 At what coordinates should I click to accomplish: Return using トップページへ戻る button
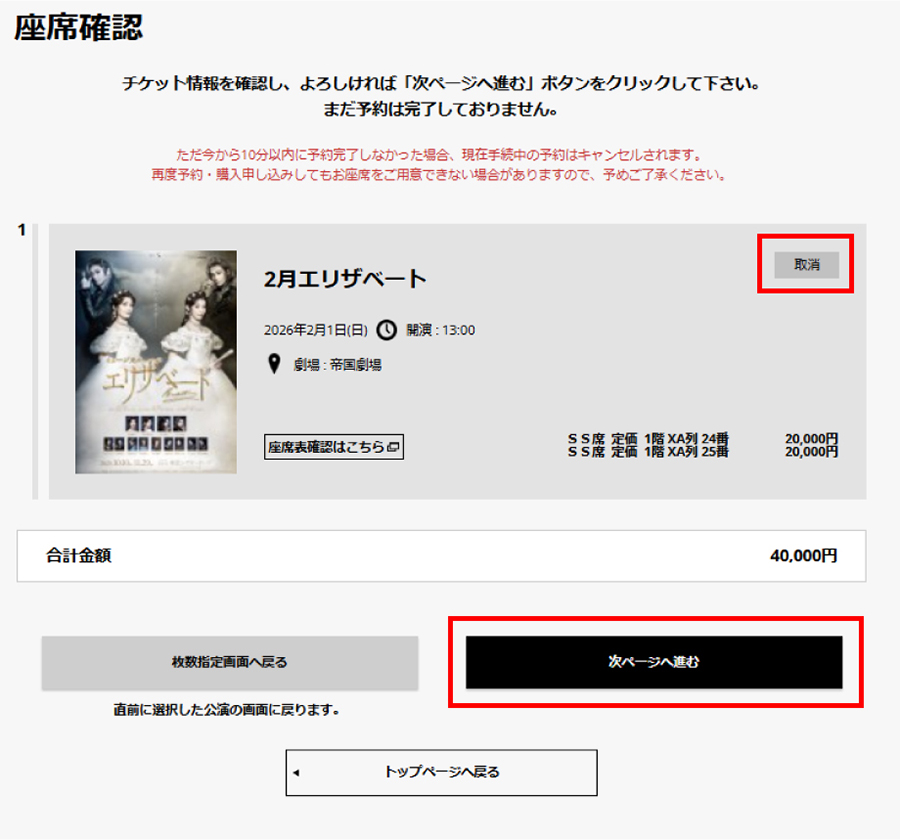441,772
